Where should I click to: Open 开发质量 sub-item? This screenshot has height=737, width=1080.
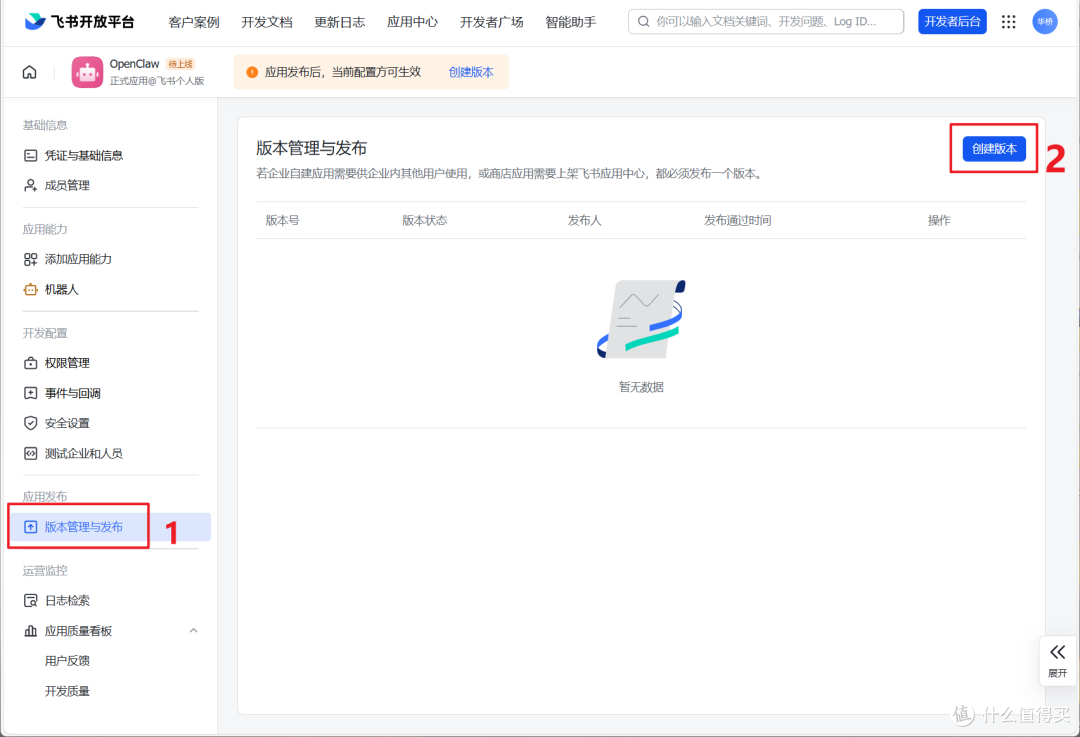67,691
